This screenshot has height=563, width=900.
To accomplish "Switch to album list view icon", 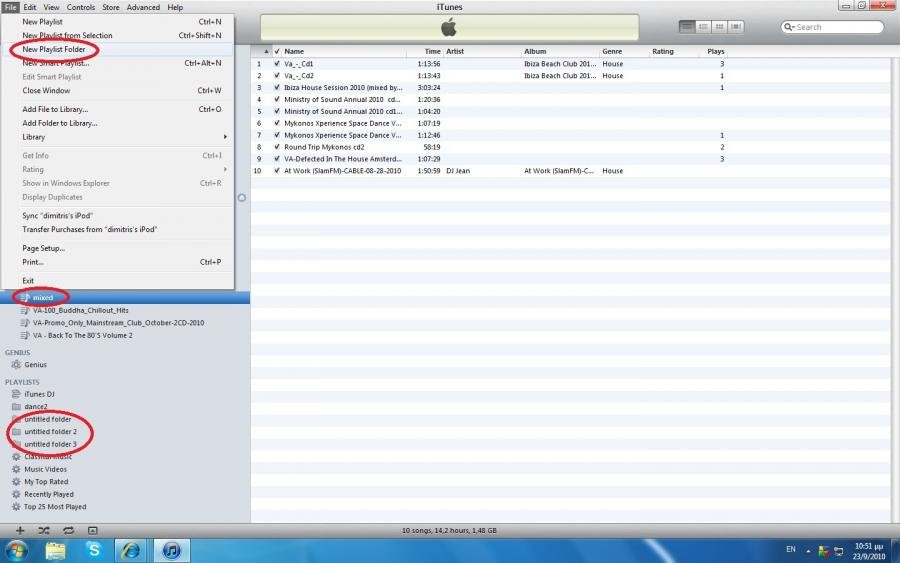I will 703,27.
